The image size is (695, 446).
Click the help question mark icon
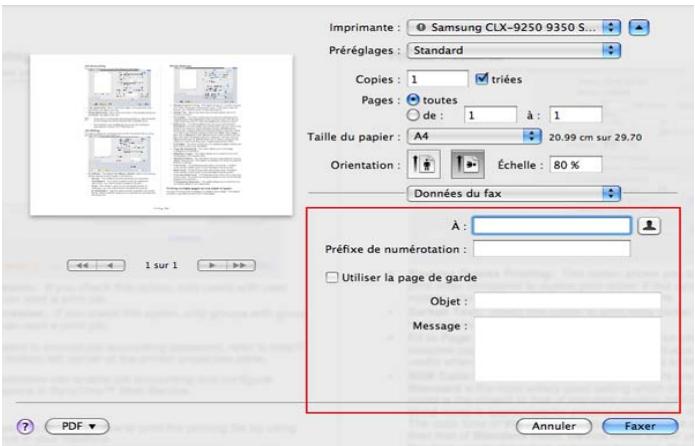pos(20,422)
